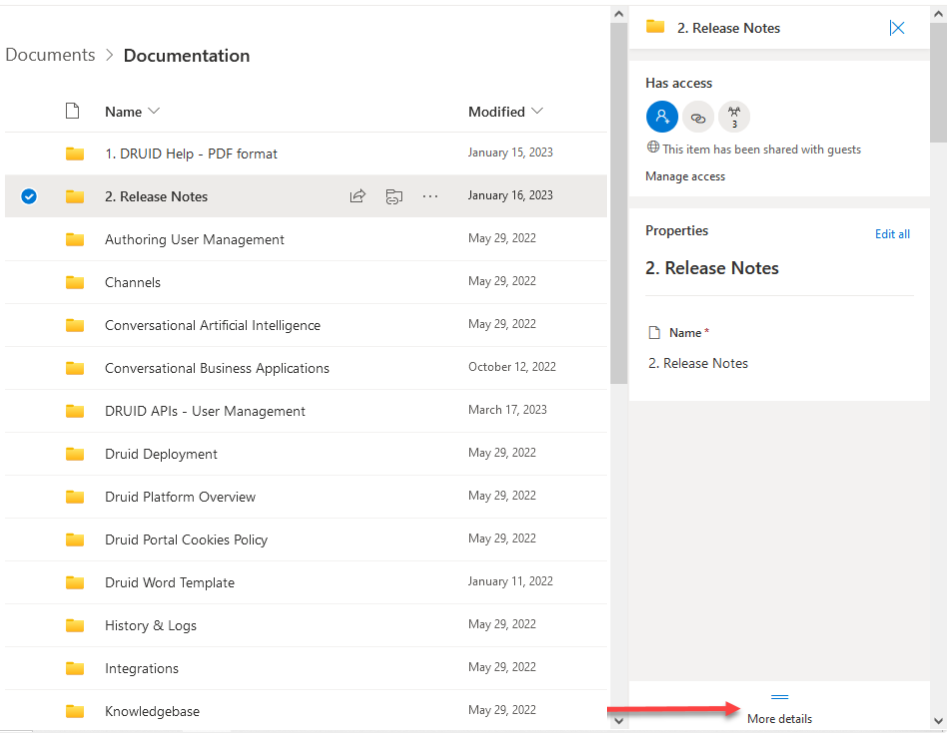View the group of 3 members access icon
947x735 pixels.
[734, 116]
